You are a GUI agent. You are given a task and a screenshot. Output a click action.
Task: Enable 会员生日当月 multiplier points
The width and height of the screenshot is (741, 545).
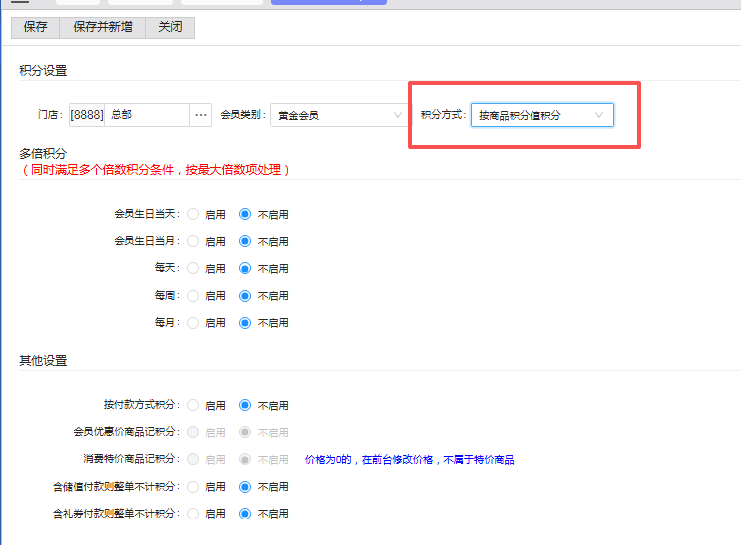click(x=193, y=241)
